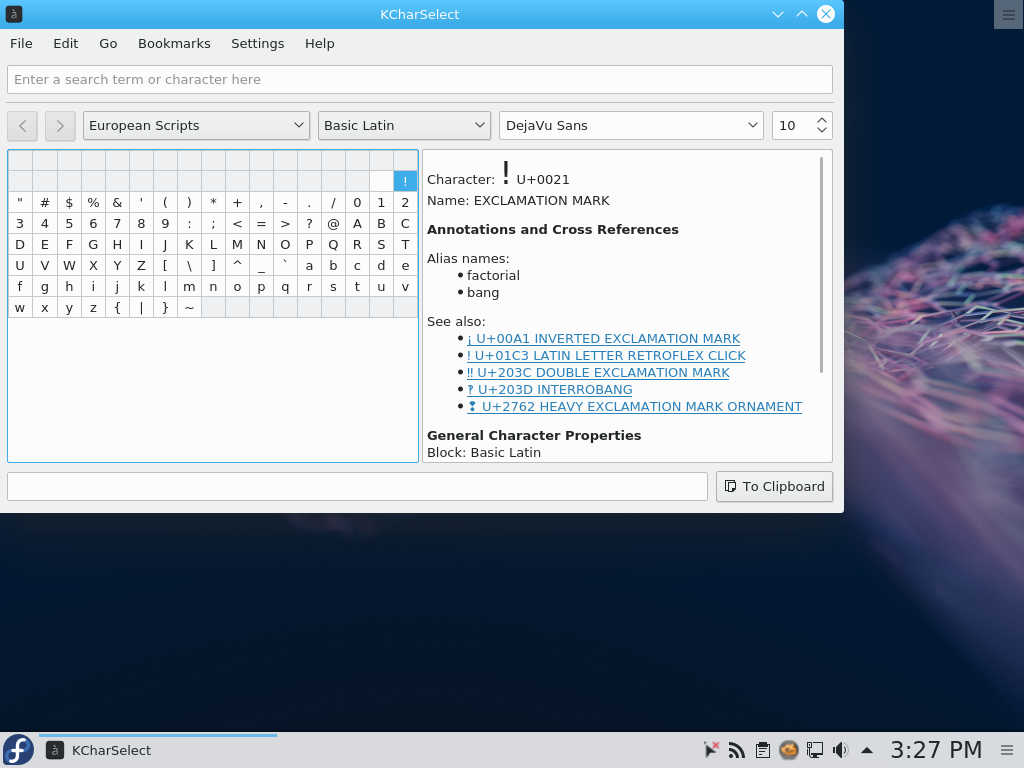Viewport: 1024px width, 768px height.
Task: Click the KCharSelect app icon in the title bar
Action: pos(14,14)
